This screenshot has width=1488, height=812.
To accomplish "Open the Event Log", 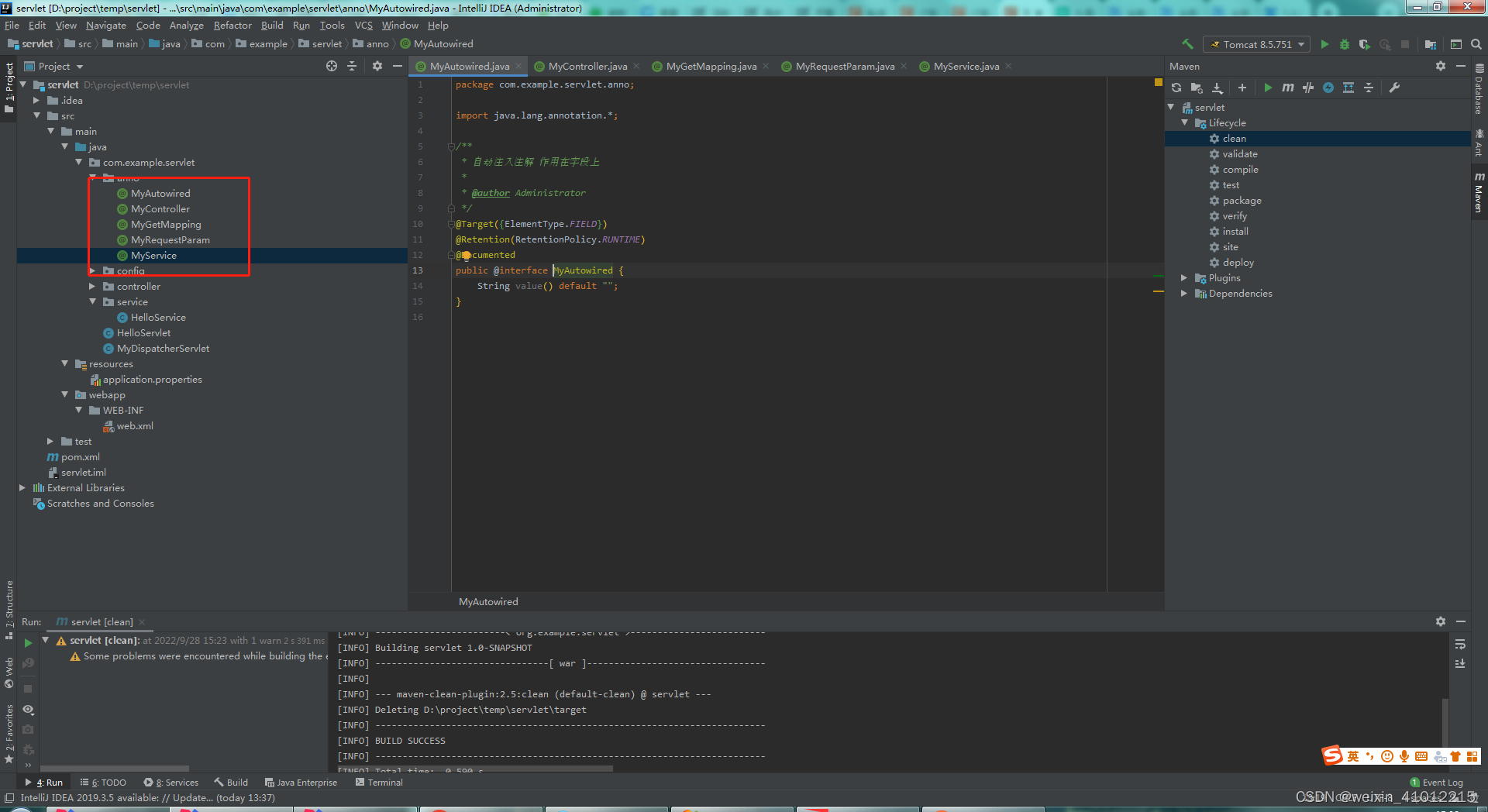I will (1436, 782).
